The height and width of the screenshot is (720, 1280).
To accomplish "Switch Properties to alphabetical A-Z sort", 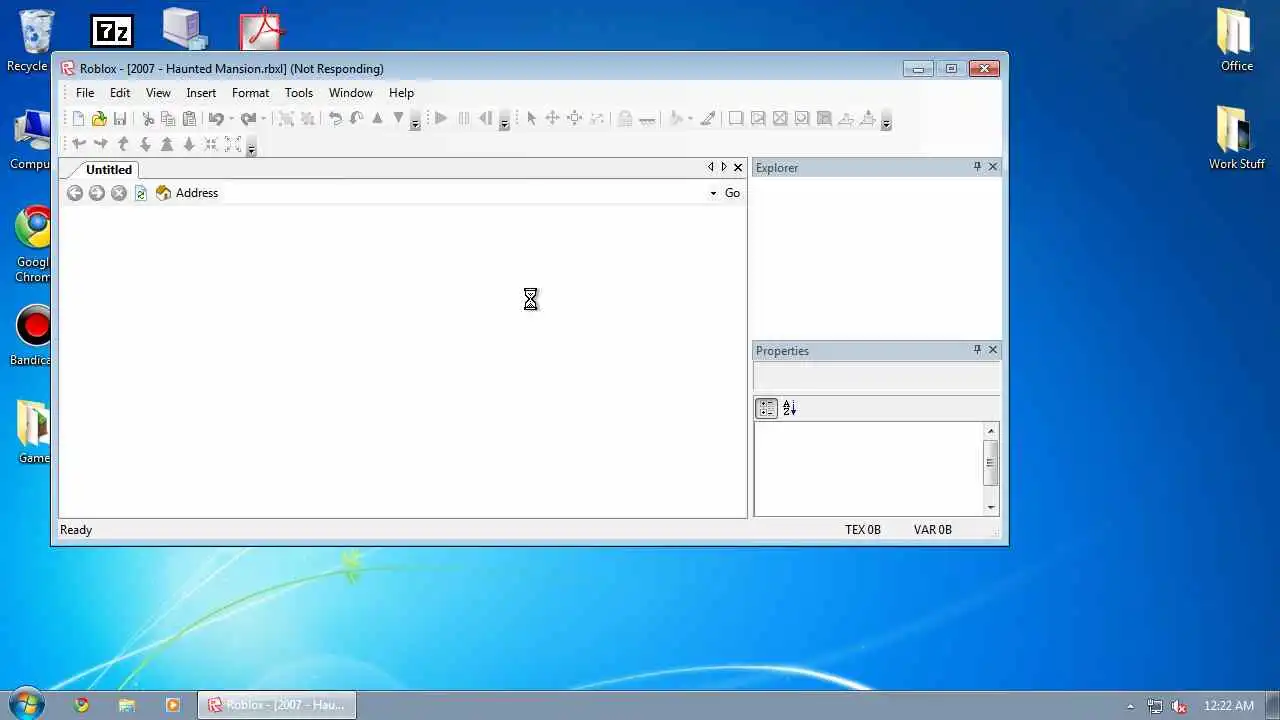I will click(789, 408).
